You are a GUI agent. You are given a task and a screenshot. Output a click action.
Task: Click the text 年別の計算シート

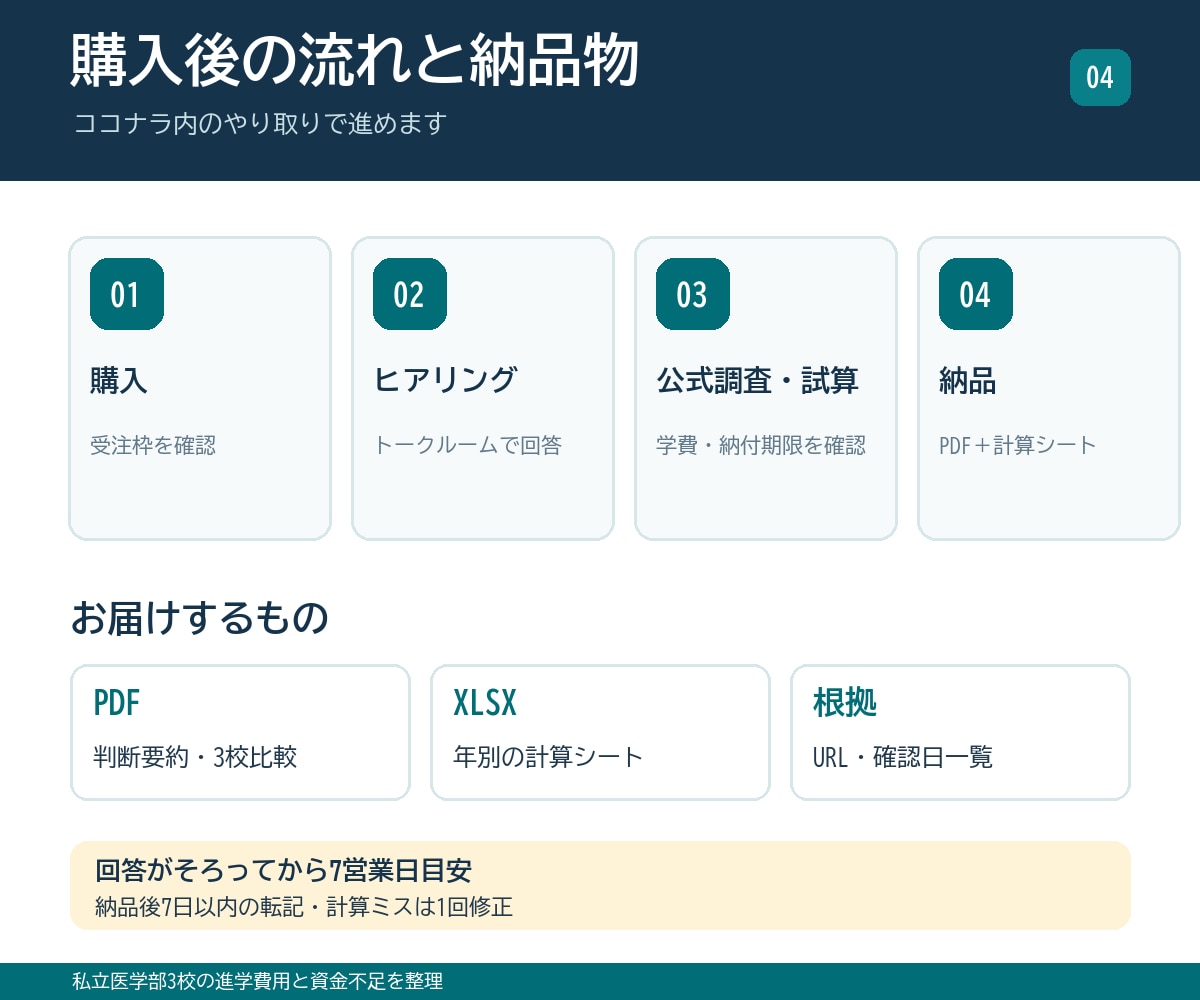pos(548,757)
